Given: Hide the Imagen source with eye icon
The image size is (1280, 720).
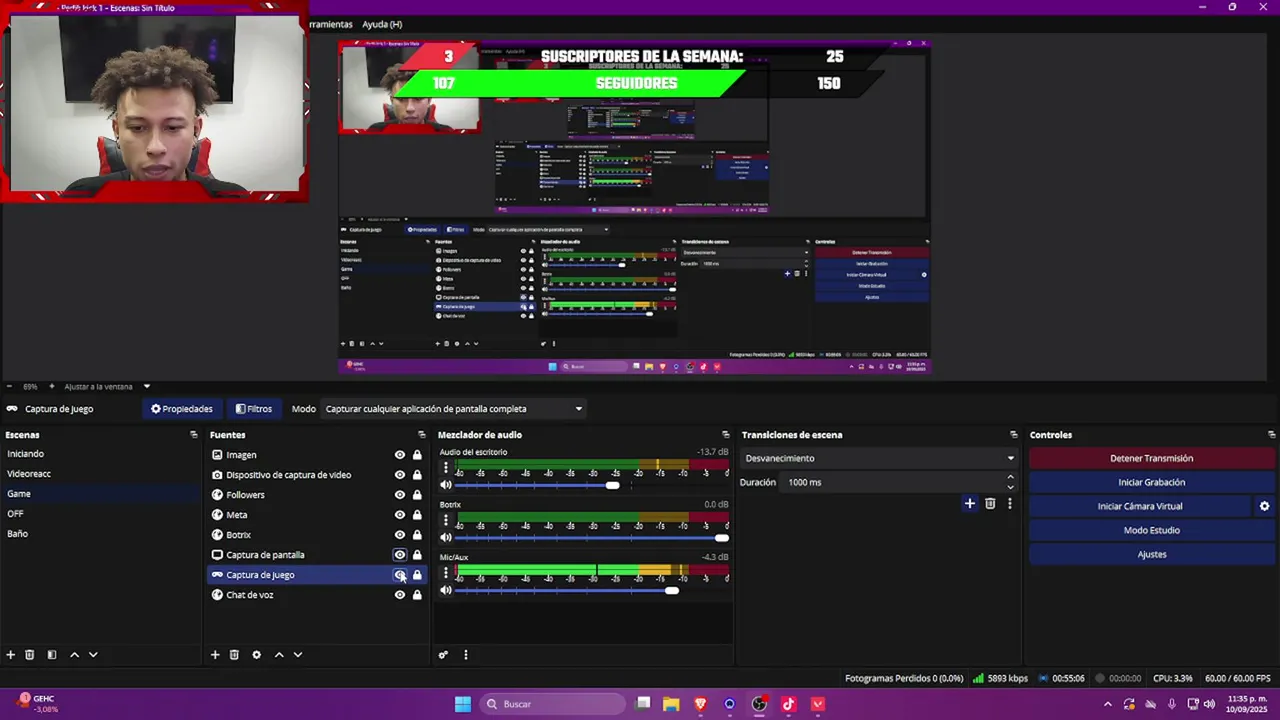Looking at the screenshot, I should 400,455.
